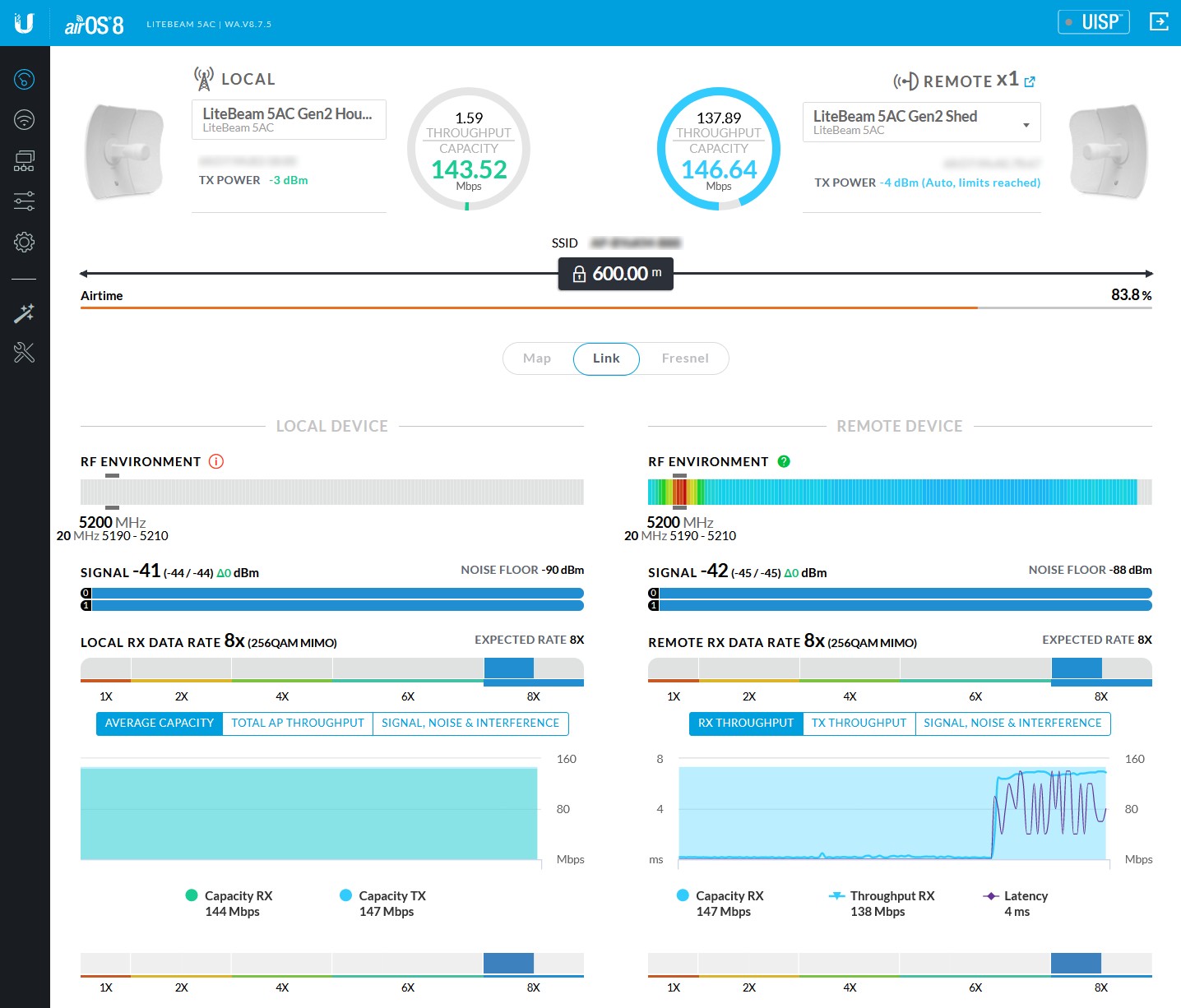Click the logout icon in top bar
The width and height of the screenshot is (1181, 1008).
click(x=1159, y=22)
